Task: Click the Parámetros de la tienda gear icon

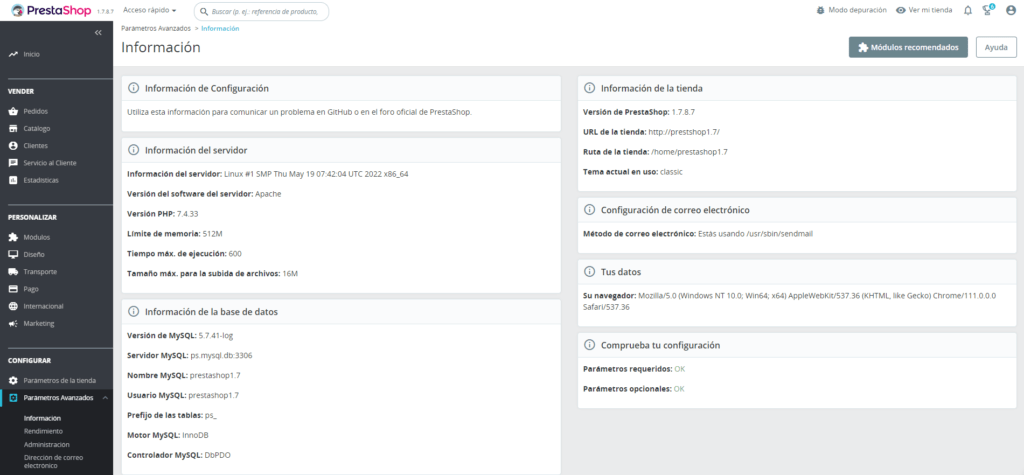Action: (13, 380)
